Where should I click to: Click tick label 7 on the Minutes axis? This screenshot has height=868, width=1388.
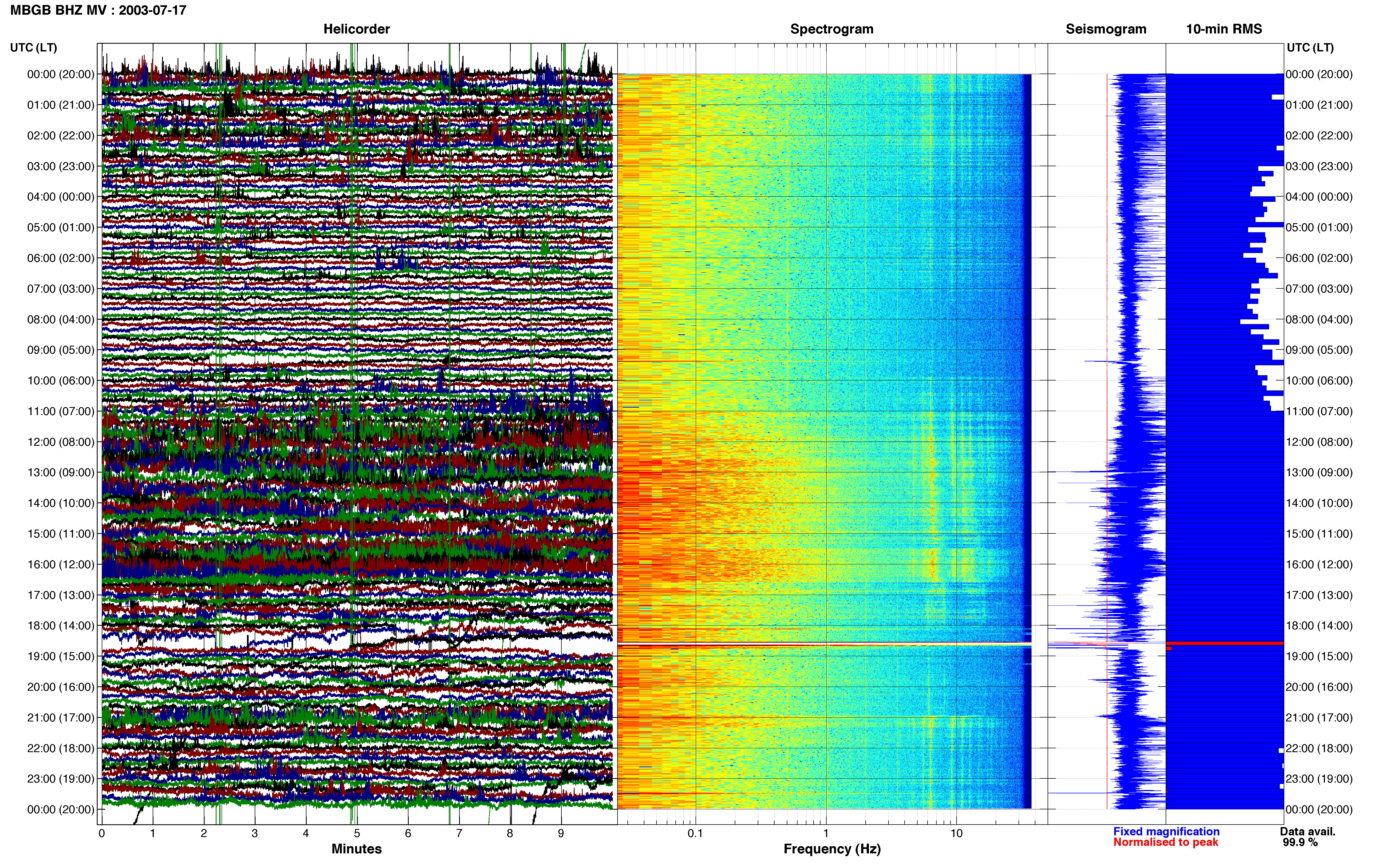click(x=459, y=833)
